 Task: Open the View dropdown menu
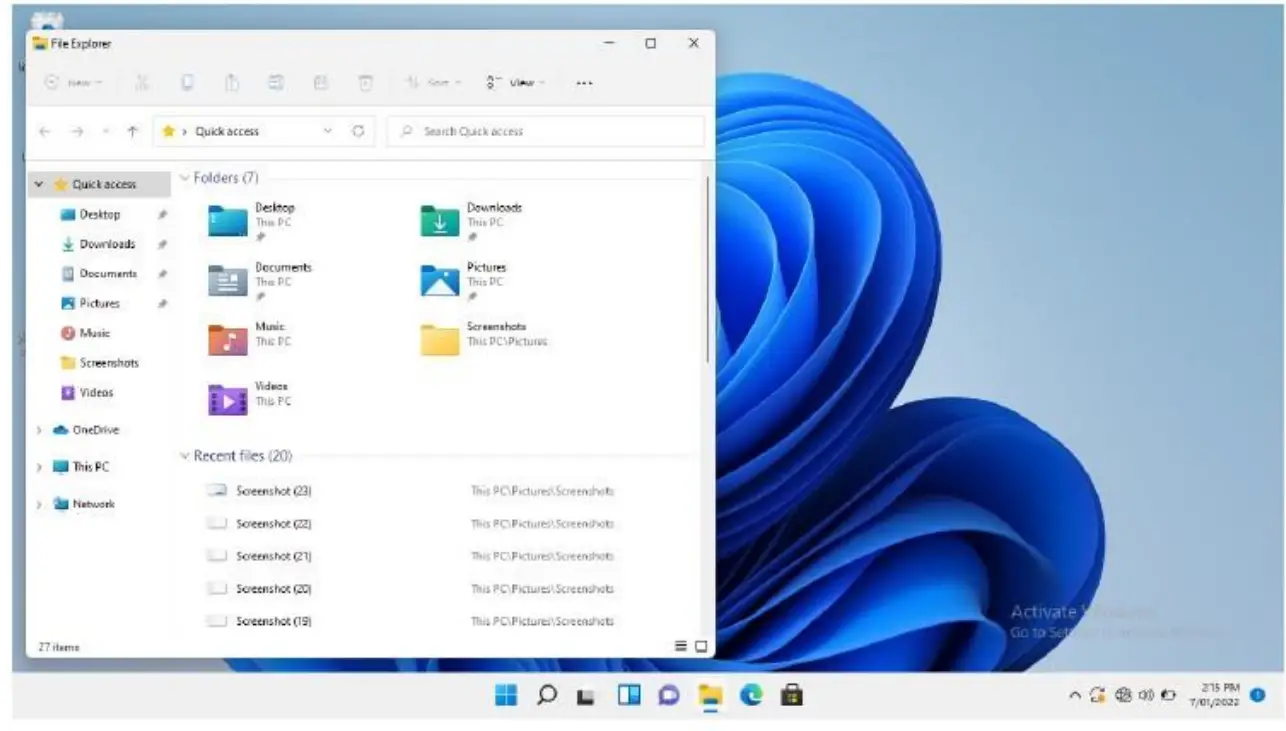click(x=516, y=83)
